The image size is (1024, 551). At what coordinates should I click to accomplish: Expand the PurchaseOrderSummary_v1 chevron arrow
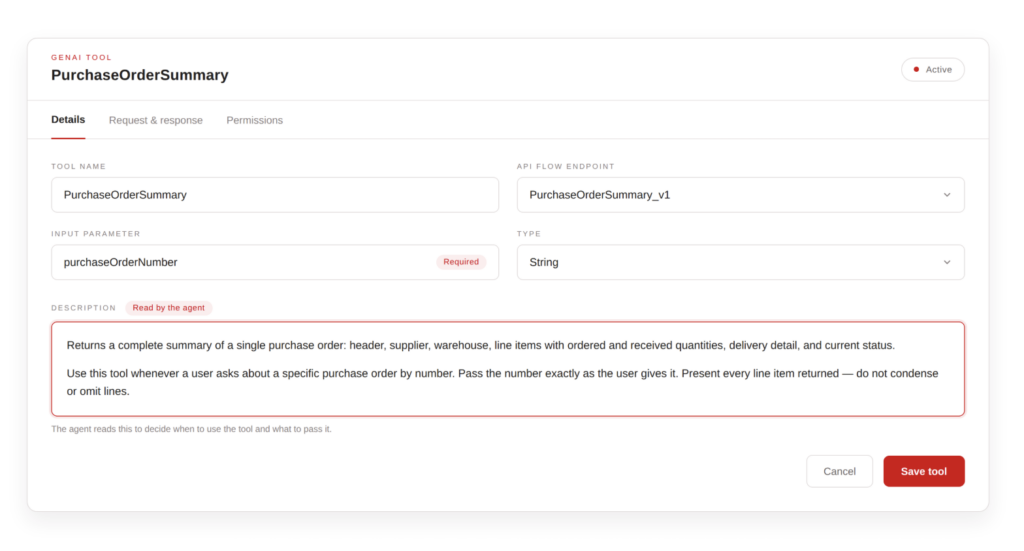pos(947,195)
